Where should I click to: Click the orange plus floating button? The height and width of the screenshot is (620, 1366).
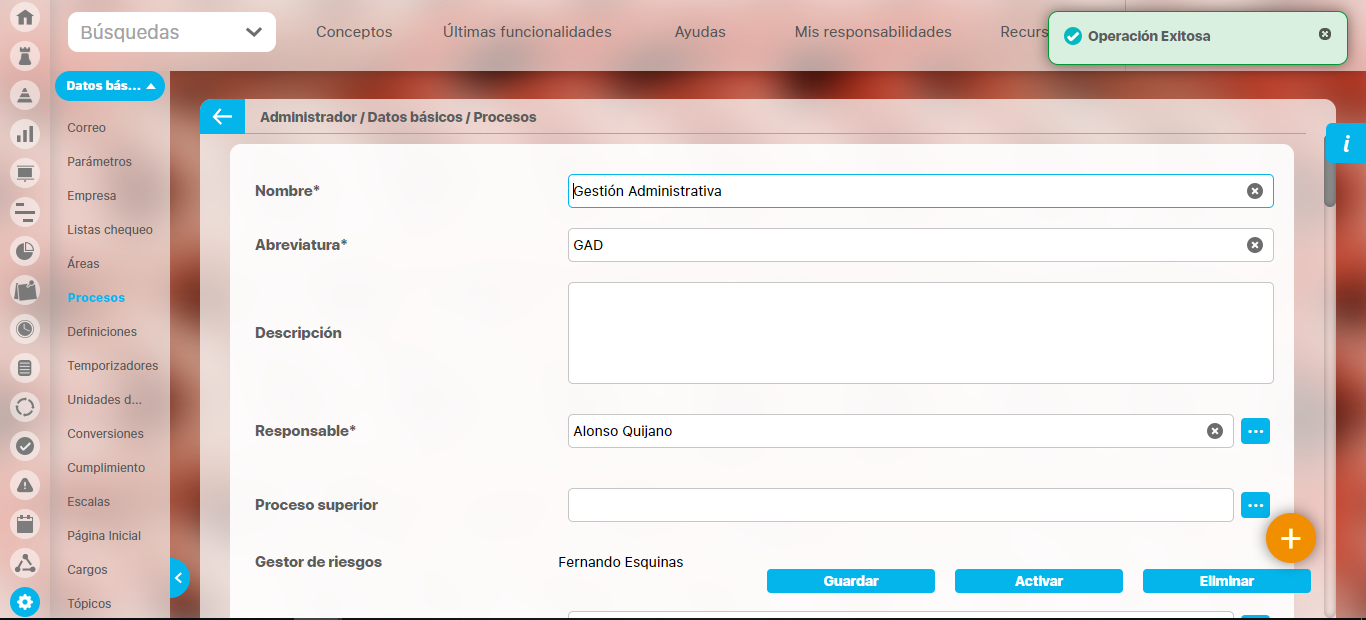[x=1291, y=539]
